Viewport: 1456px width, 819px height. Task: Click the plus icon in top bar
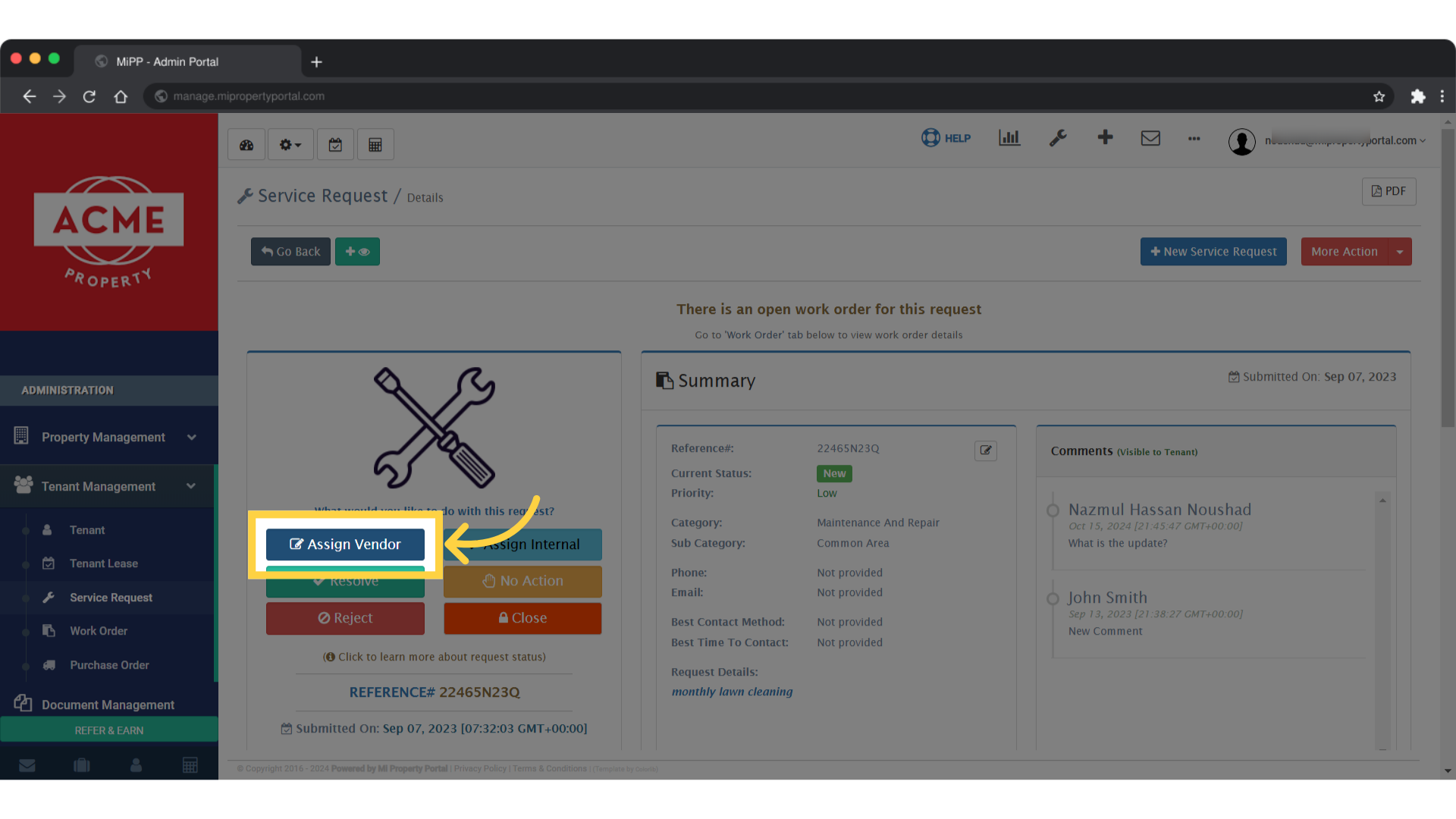point(1105,137)
